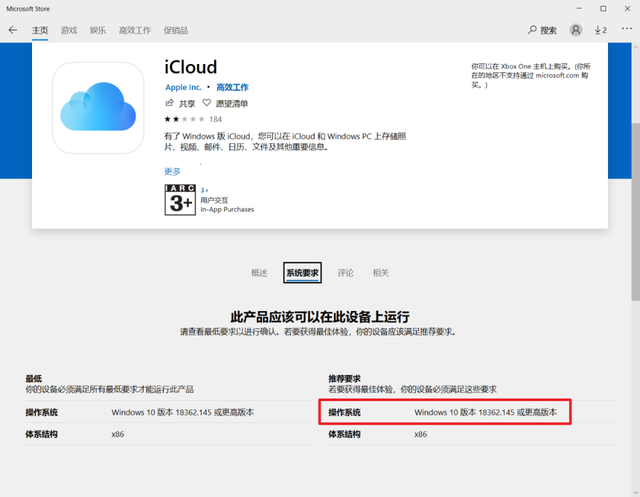Click the recommended 操作系统 Windows 10 version text
The height and width of the screenshot is (497, 640).
click(x=485, y=412)
